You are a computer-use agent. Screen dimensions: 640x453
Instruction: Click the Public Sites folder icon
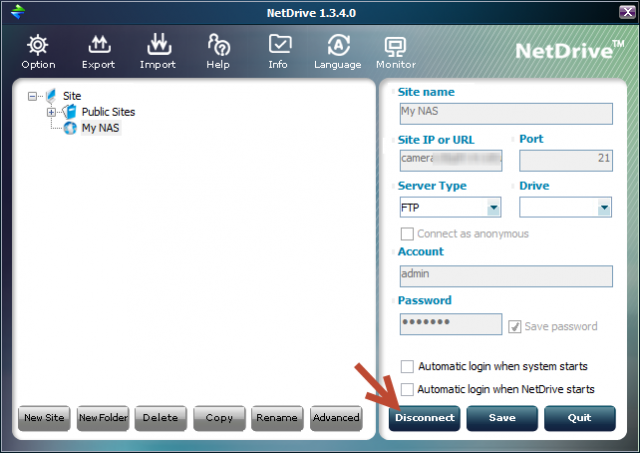(x=70, y=111)
